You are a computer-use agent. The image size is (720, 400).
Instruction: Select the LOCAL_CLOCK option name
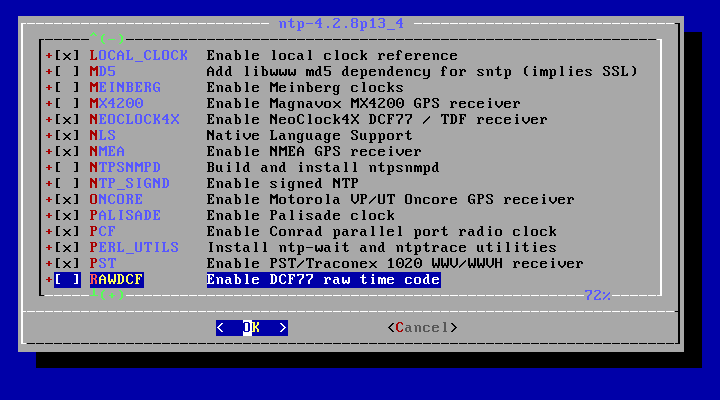click(139, 56)
